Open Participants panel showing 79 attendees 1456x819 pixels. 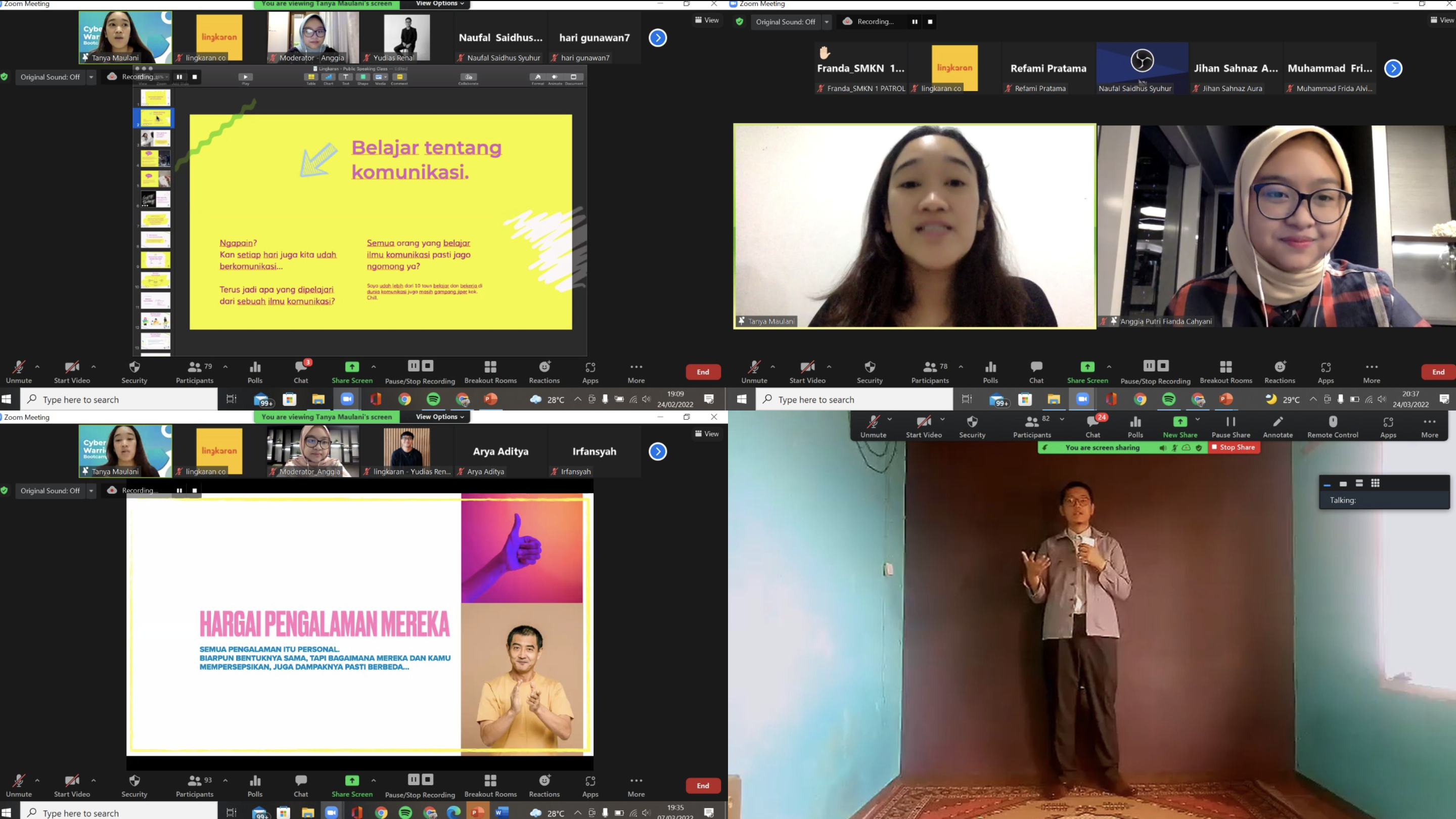point(195,373)
